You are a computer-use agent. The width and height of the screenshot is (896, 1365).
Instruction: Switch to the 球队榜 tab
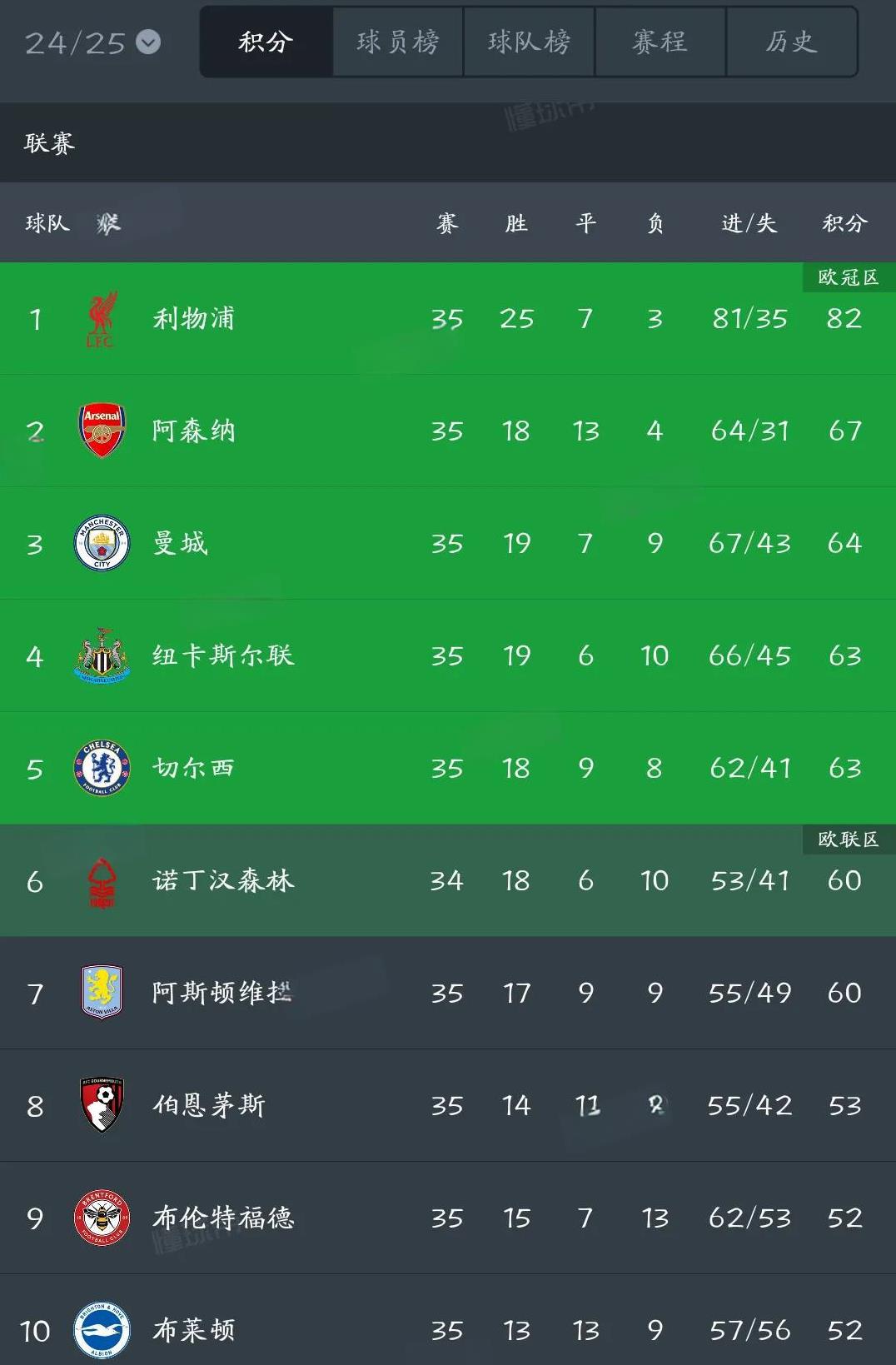pos(530,42)
